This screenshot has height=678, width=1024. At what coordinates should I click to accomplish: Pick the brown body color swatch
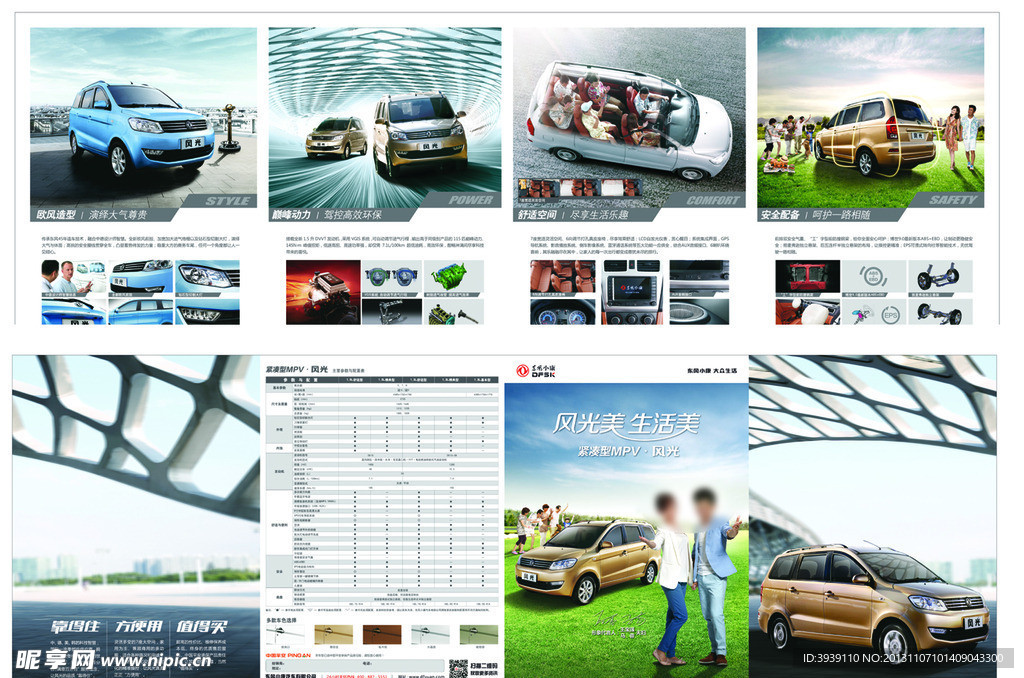point(382,634)
